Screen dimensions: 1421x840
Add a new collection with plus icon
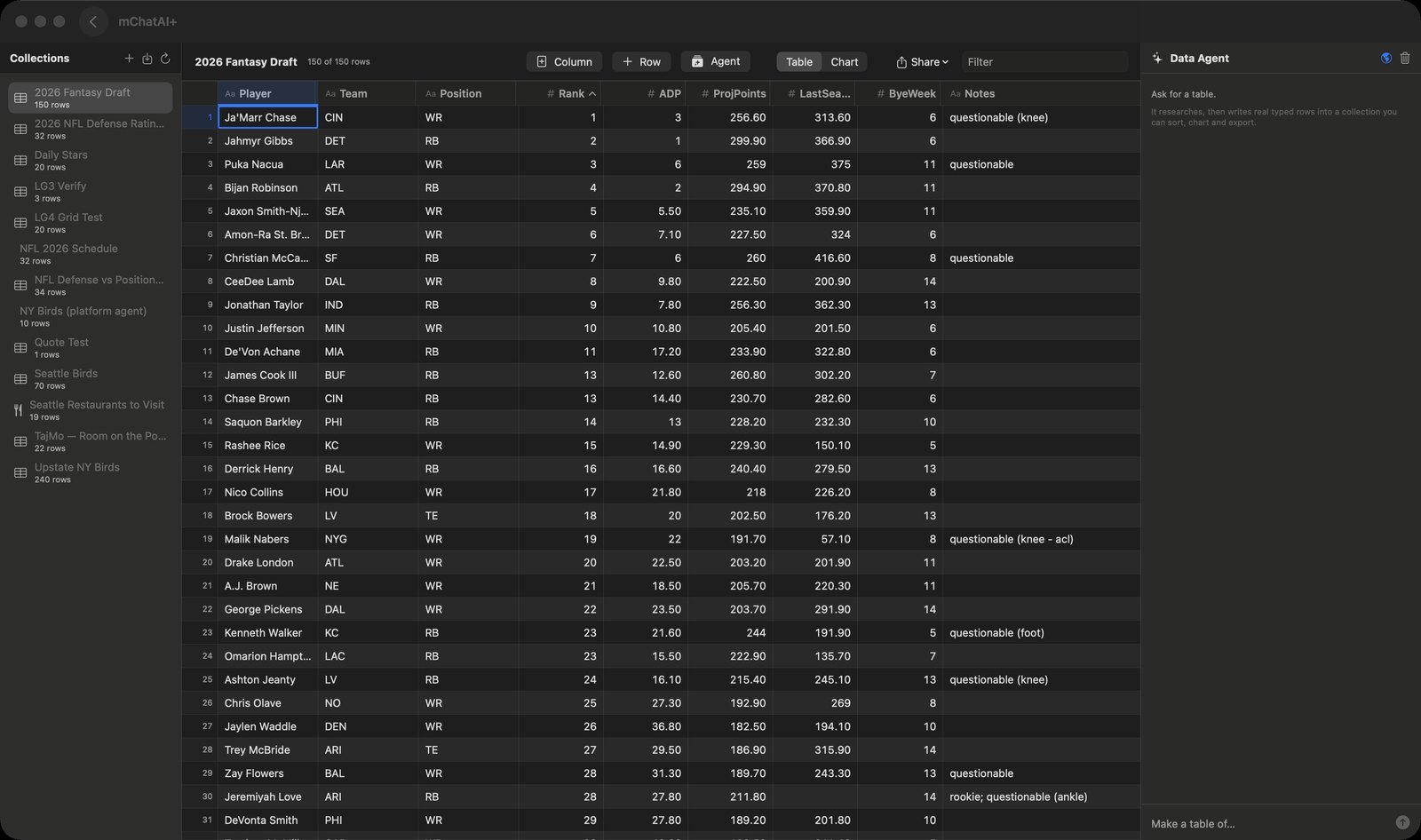pyautogui.click(x=129, y=59)
